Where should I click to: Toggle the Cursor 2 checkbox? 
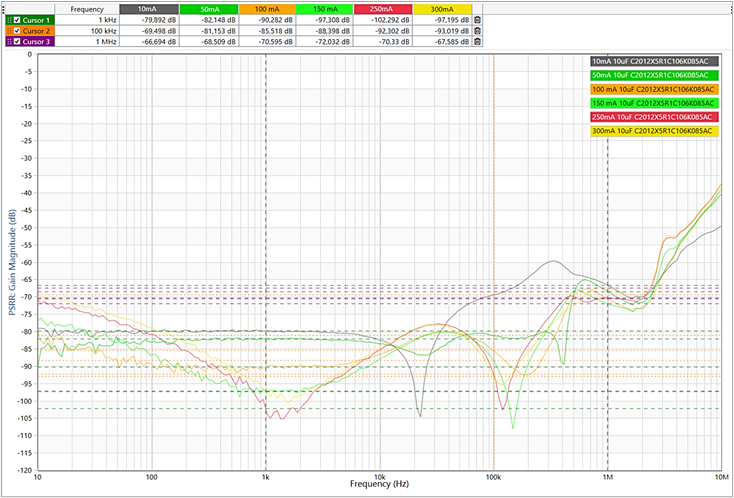pyautogui.click(x=18, y=31)
